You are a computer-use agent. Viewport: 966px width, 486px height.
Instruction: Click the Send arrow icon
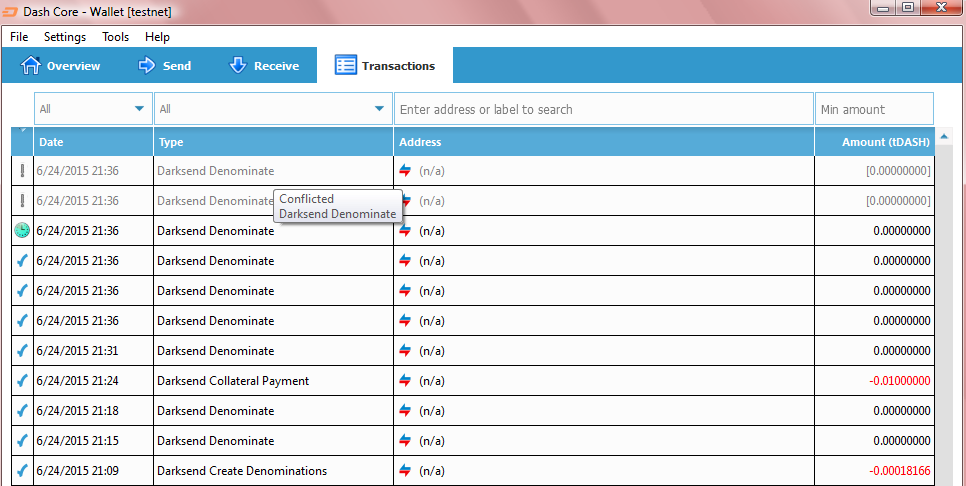pos(147,65)
